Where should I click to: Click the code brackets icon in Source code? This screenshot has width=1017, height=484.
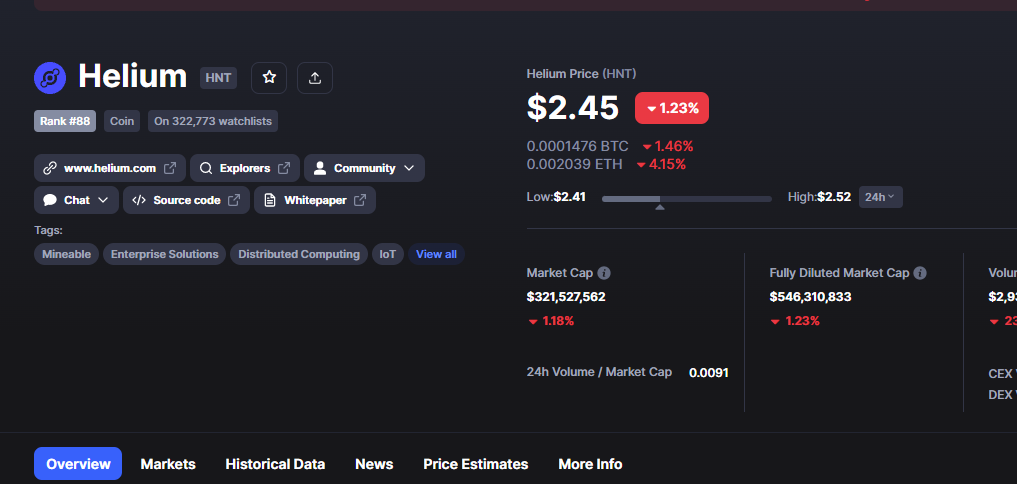(139, 200)
